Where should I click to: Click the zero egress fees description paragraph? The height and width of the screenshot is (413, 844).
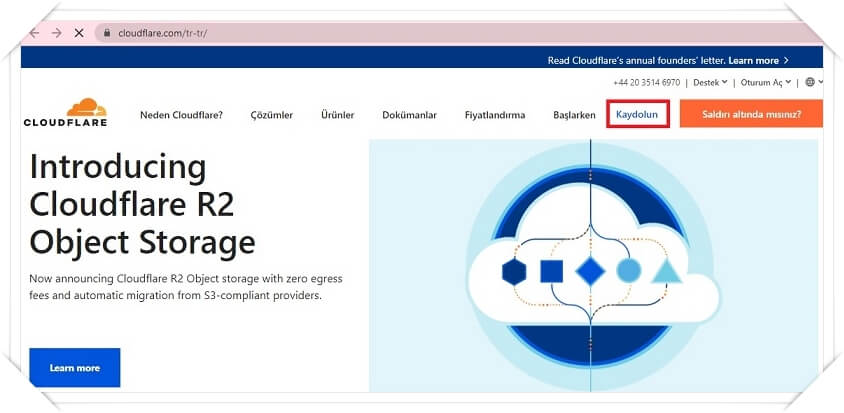pos(186,287)
